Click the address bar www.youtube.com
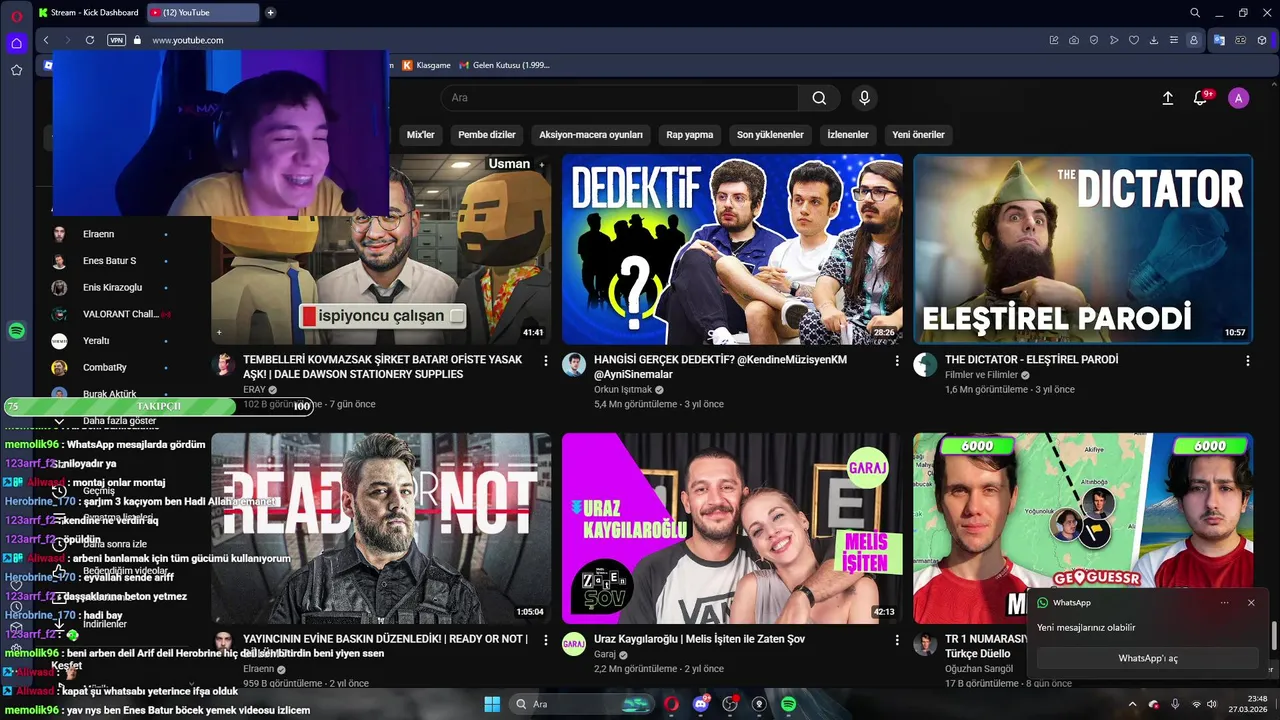 point(188,40)
